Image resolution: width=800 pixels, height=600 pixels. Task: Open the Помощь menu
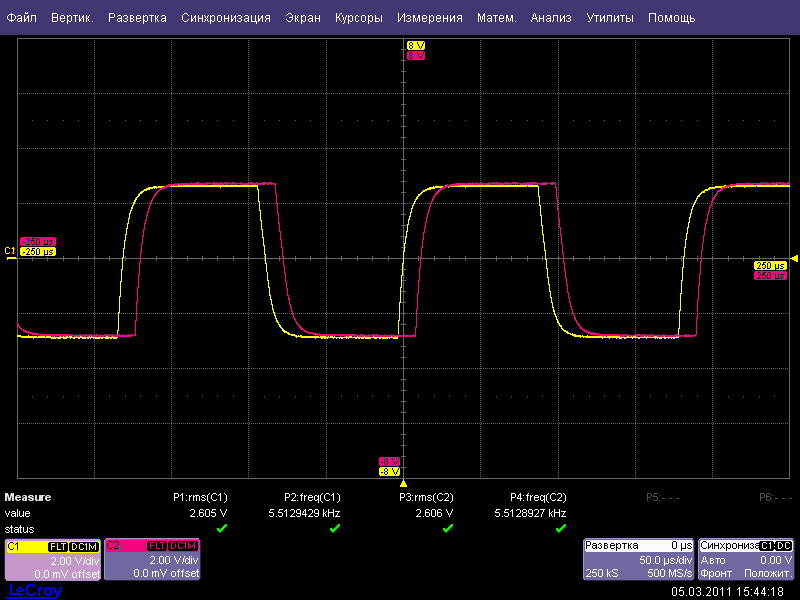point(671,18)
